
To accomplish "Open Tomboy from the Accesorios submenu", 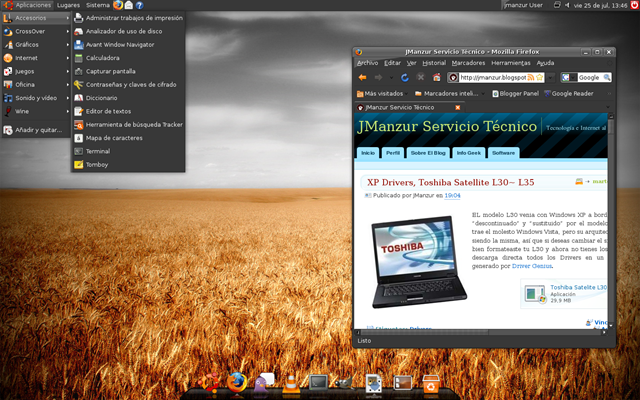I will coord(128,165).
